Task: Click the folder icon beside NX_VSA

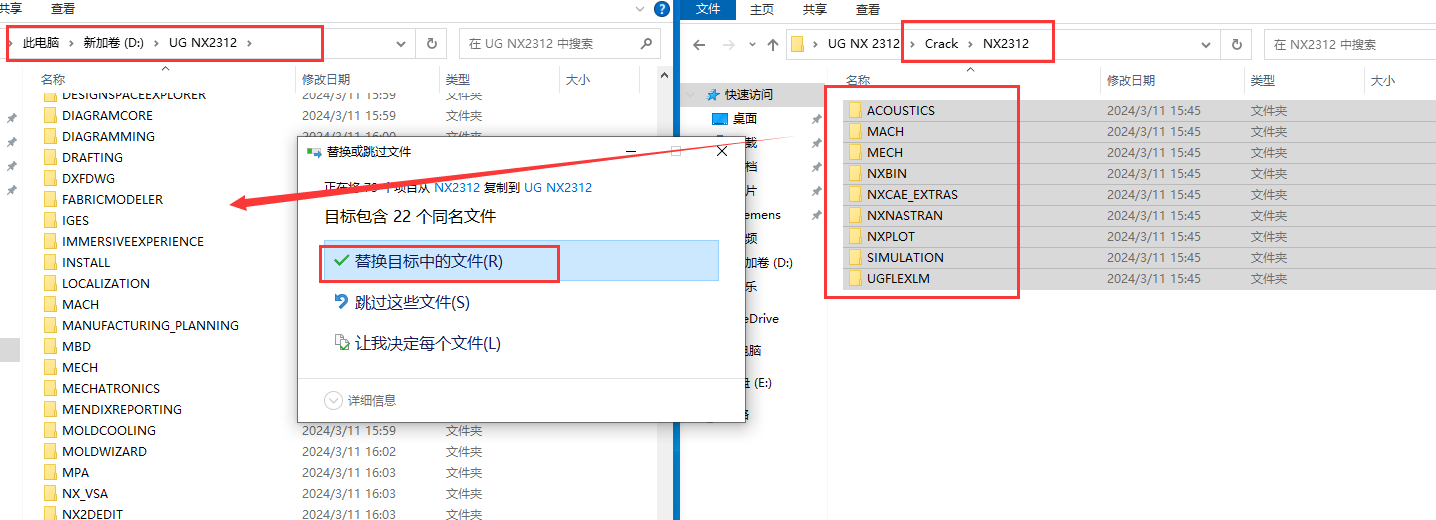Action: click(x=50, y=493)
